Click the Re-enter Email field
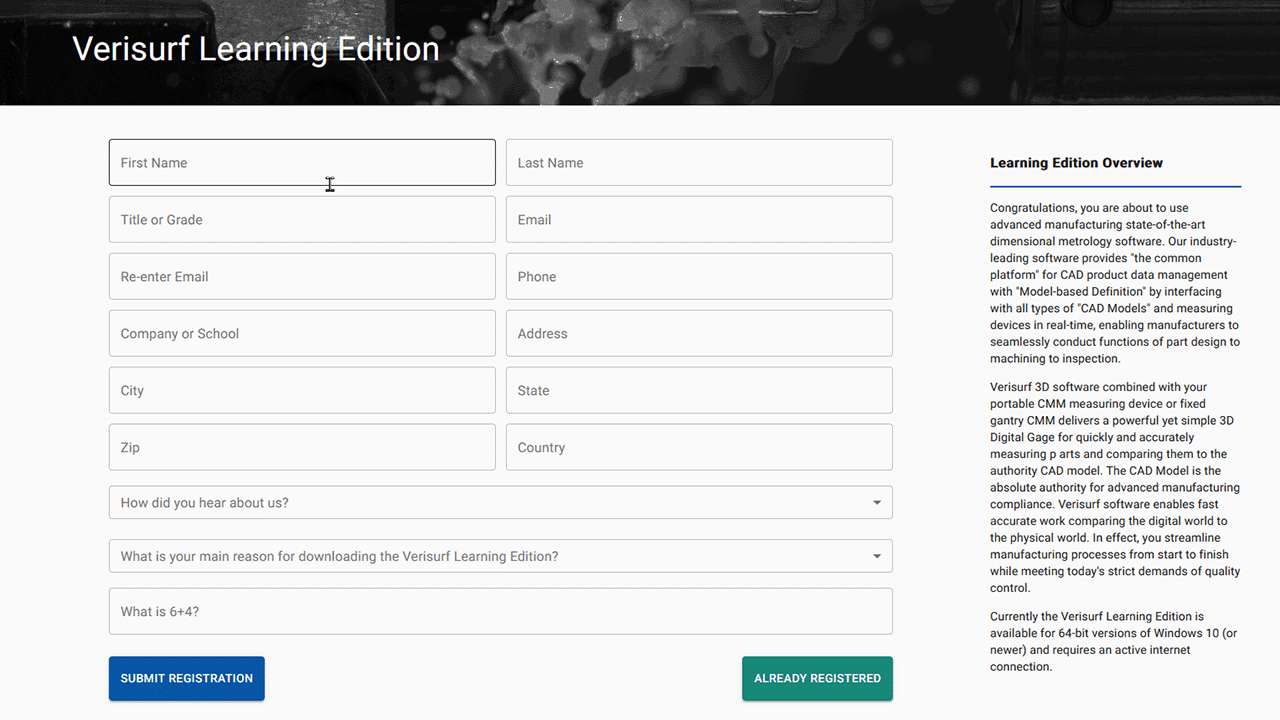This screenshot has height=720, width=1280. (x=302, y=276)
